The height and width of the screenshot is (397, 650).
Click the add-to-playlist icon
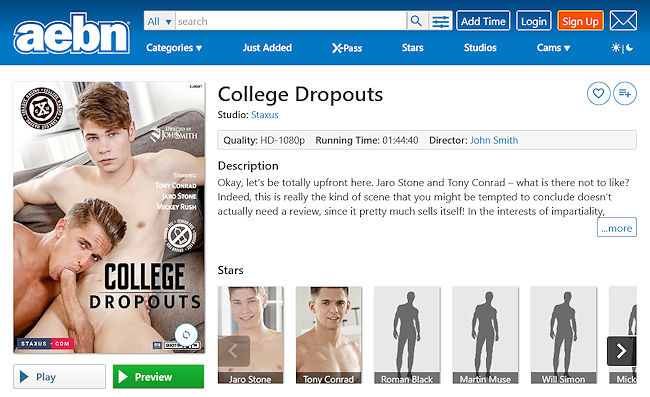(x=625, y=94)
